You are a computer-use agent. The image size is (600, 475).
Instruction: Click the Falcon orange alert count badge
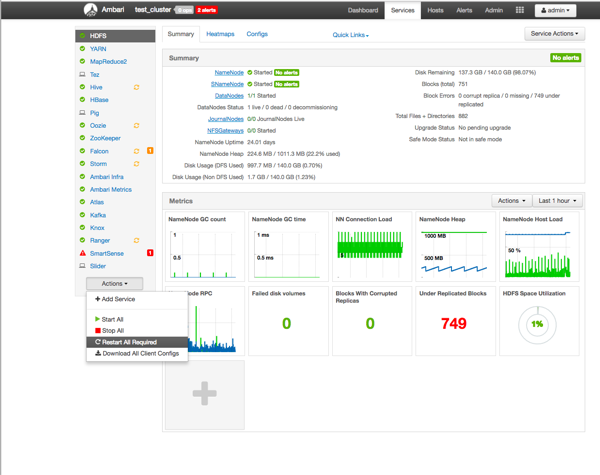pyautogui.click(x=150, y=151)
